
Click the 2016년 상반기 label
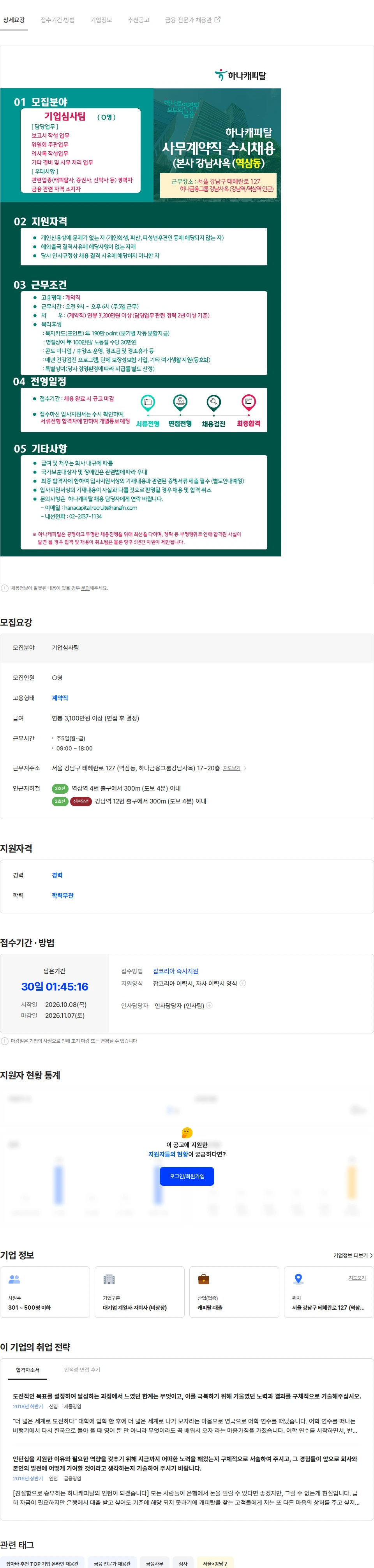28,1478
